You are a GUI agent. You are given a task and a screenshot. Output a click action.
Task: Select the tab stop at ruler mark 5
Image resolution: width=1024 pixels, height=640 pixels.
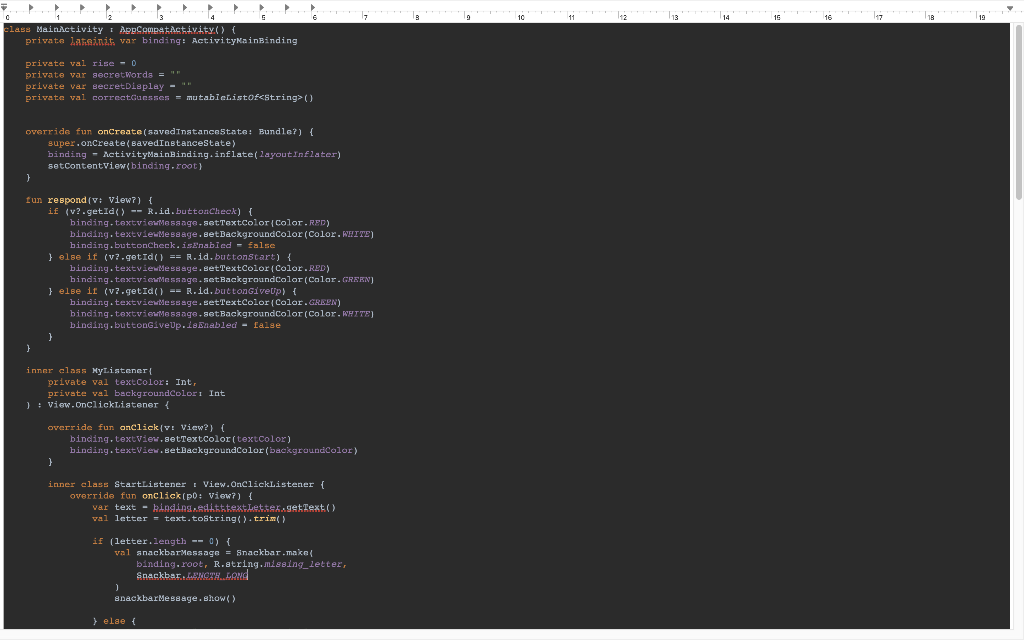pos(262,8)
